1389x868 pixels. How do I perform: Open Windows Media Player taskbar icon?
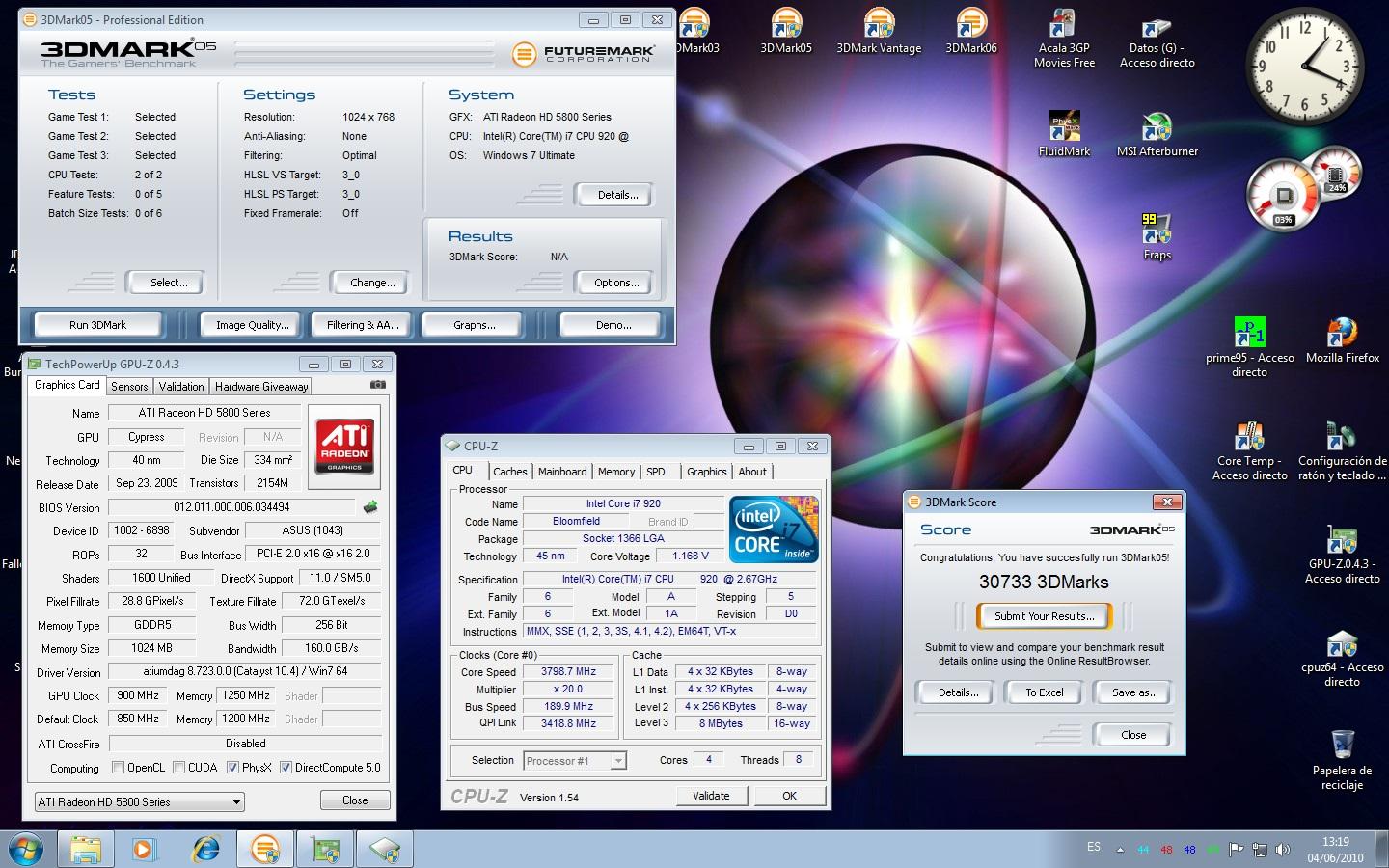144,850
